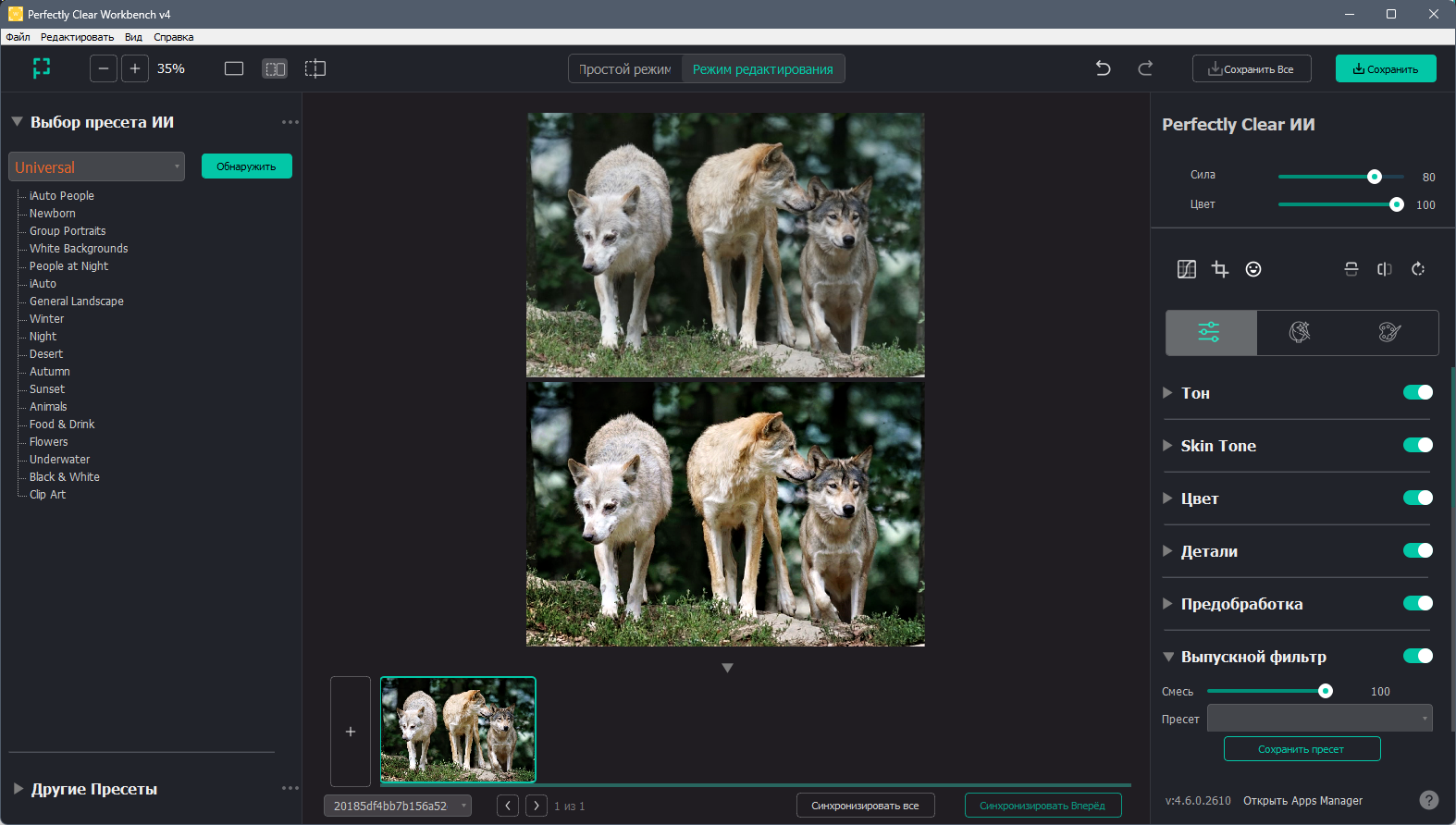Image resolution: width=1456 pixels, height=825 pixels.
Task: Click the Обнаружить button
Action: pyautogui.click(x=247, y=166)
